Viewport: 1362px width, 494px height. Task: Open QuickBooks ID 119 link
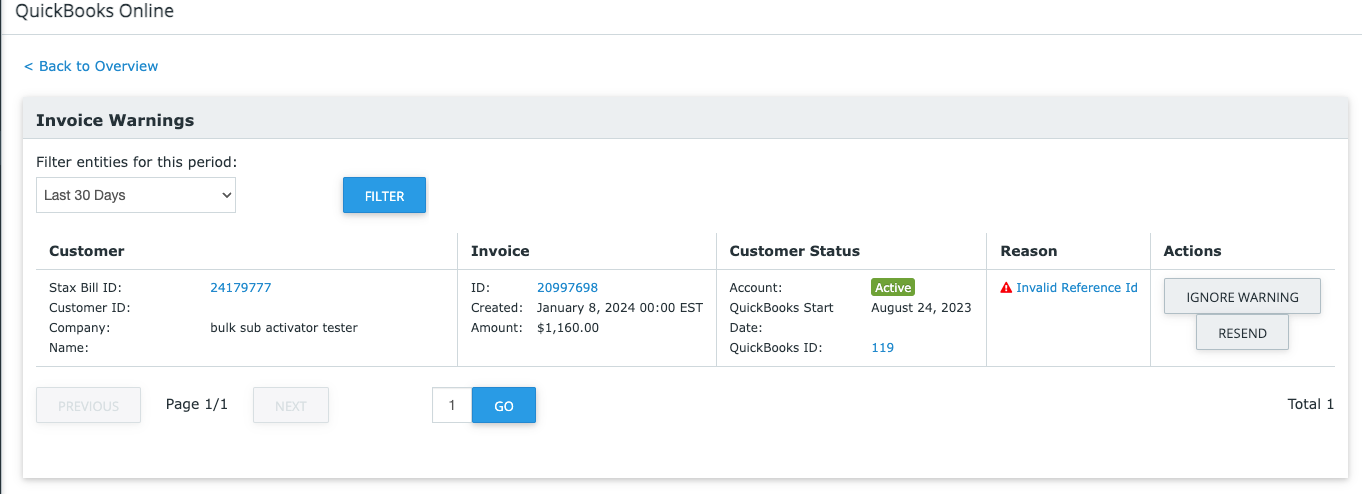point(882,348)
